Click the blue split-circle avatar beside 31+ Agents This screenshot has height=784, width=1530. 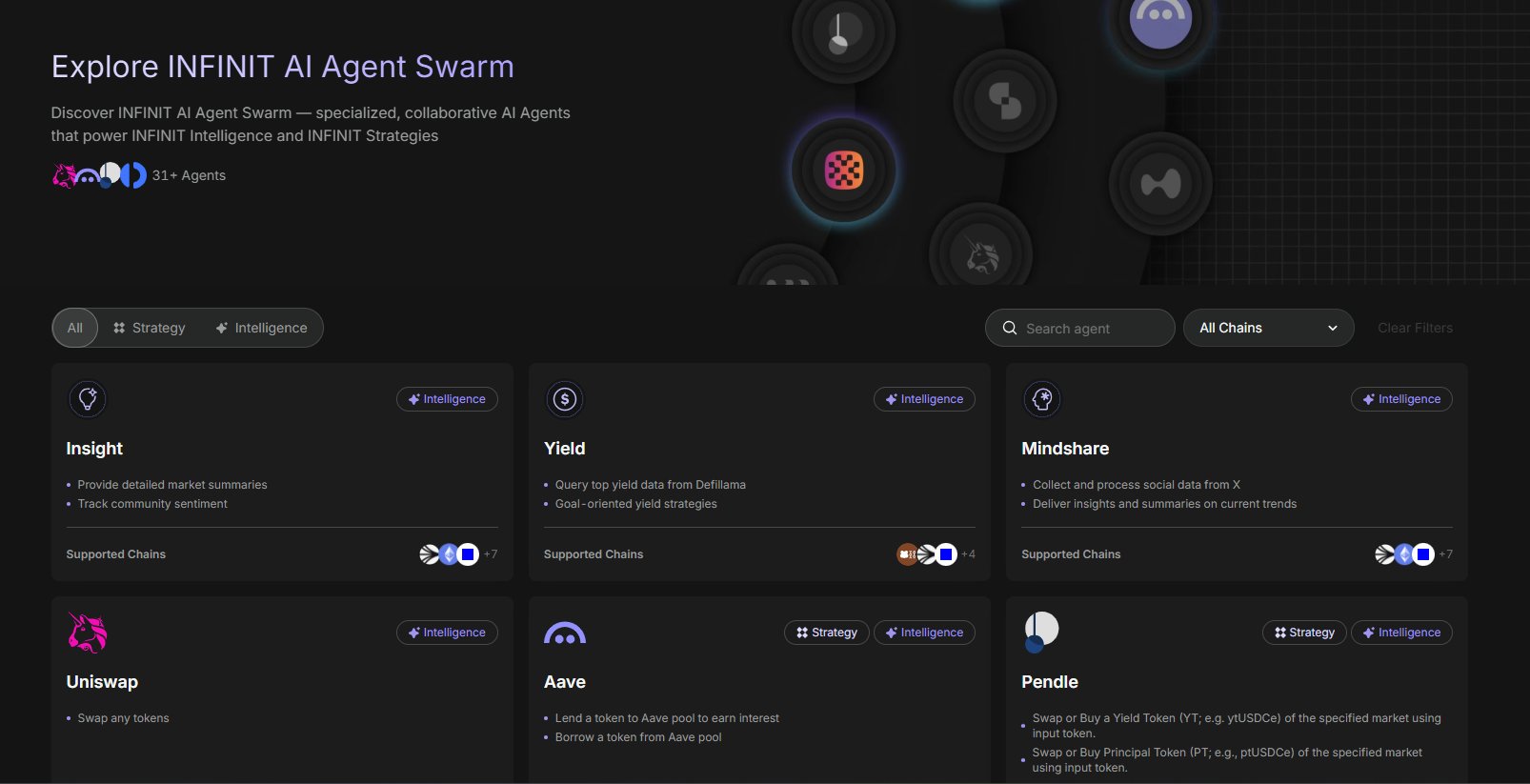click(x=133, y=175)
